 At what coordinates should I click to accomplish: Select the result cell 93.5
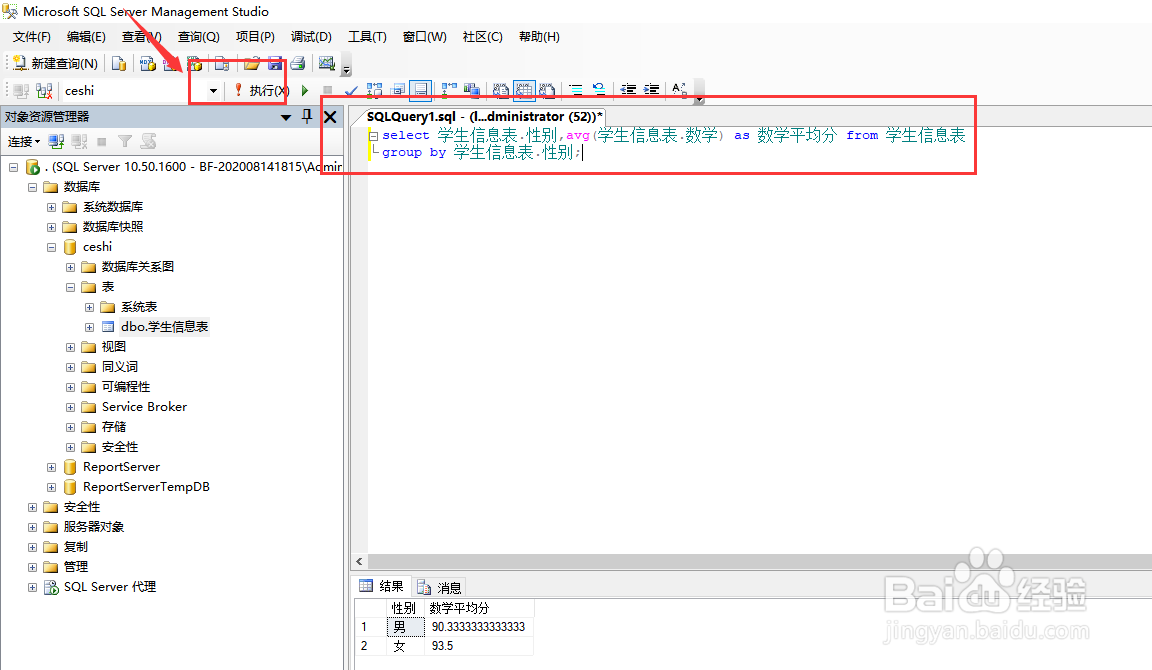[x=479, y=646]
